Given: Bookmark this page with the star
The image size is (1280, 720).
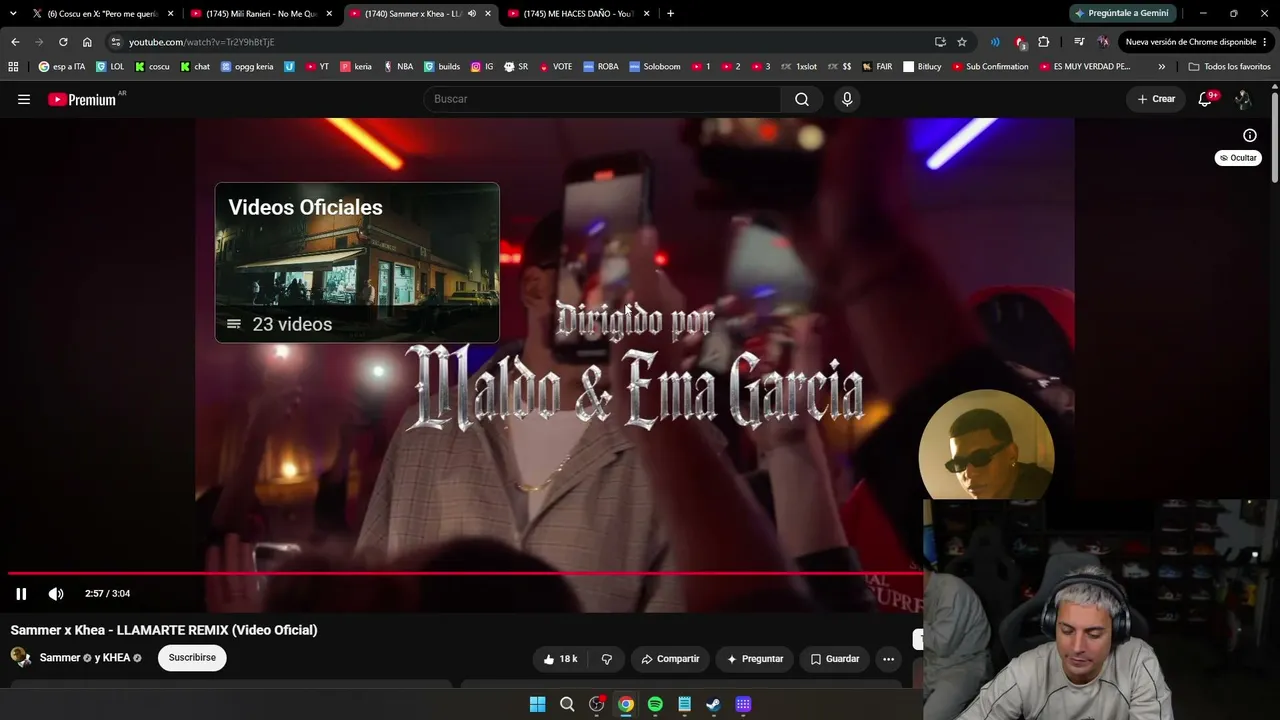Looking at the screenshot, I should click(x=962, y=42).
